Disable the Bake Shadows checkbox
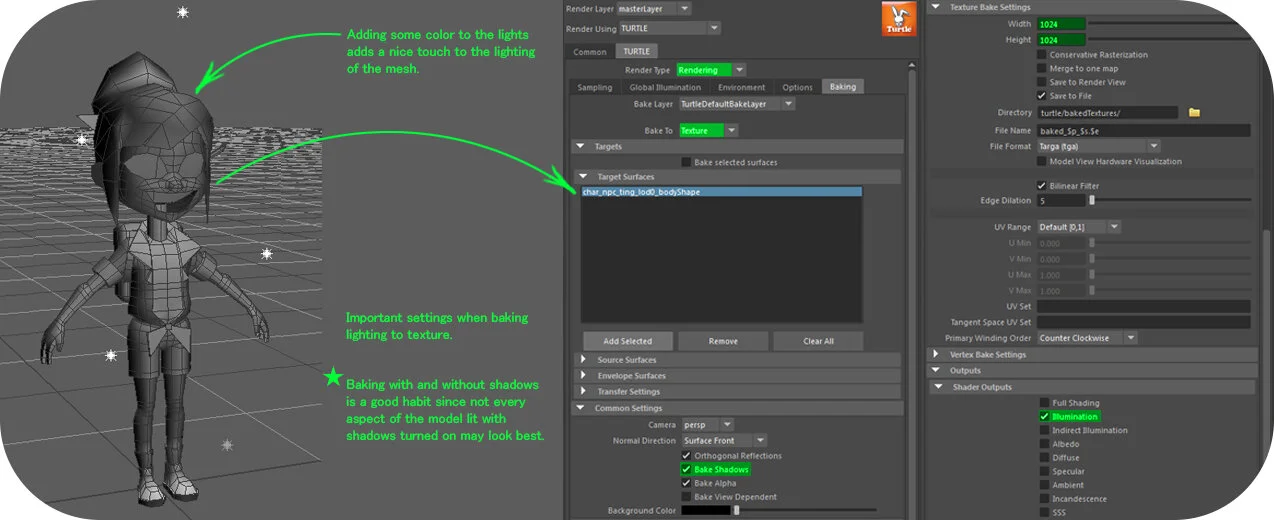This screenshot has height=520, width=1274. coord(686,469)
